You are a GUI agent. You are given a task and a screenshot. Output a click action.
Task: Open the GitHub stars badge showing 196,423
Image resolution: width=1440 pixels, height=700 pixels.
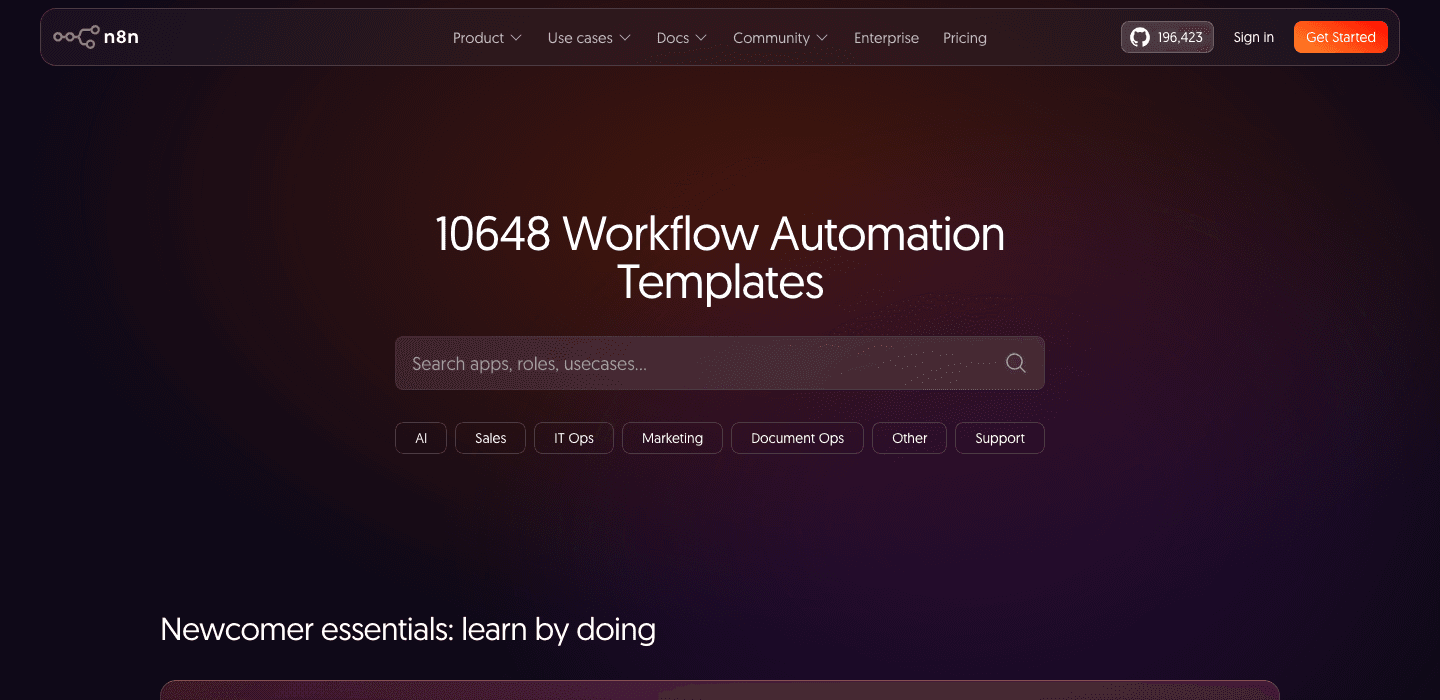(1167, 37)
